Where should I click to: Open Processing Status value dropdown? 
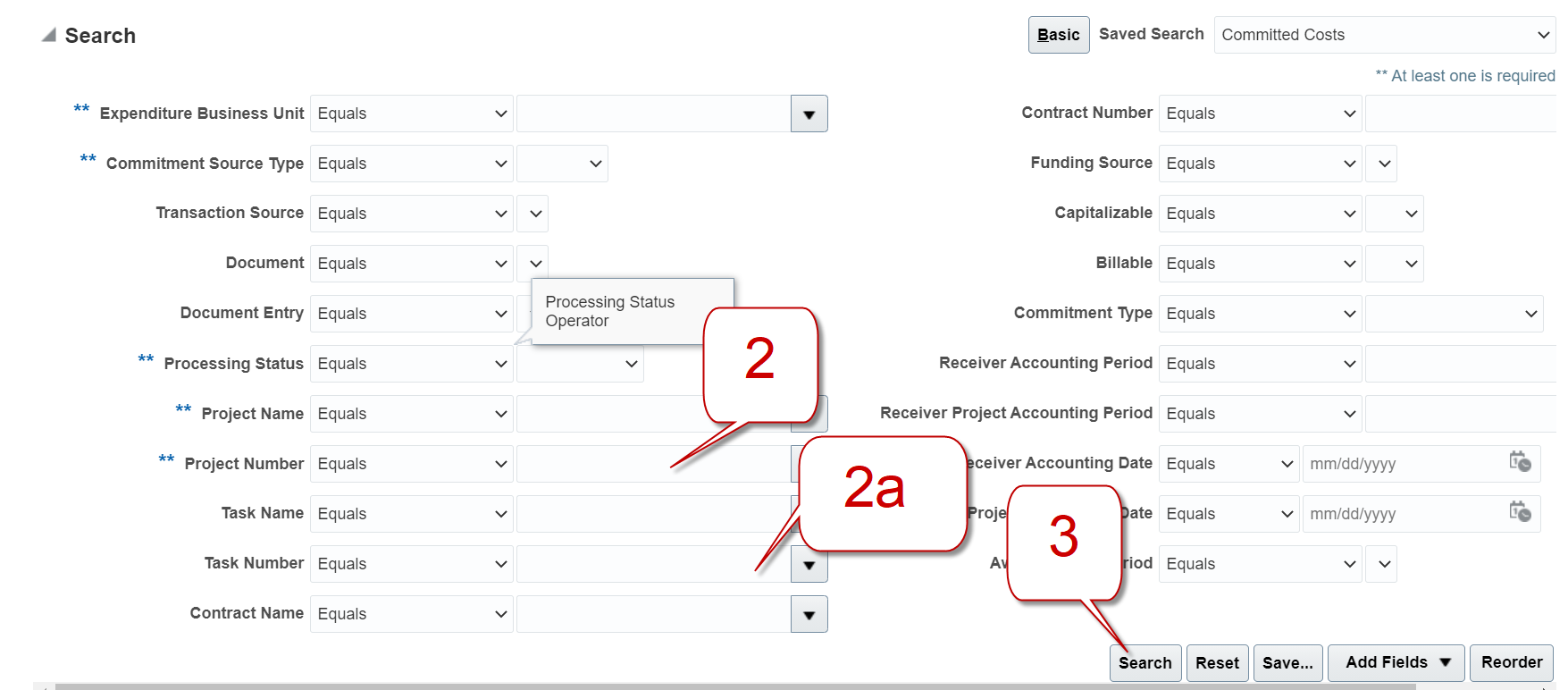pos(580,364)
